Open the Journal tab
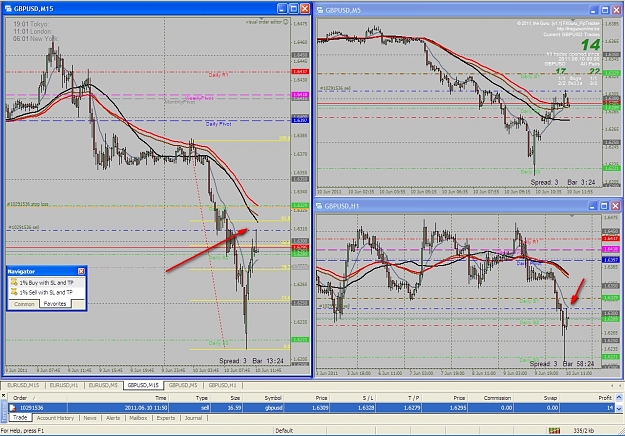The image size is (625, 436). pos(193,418)
